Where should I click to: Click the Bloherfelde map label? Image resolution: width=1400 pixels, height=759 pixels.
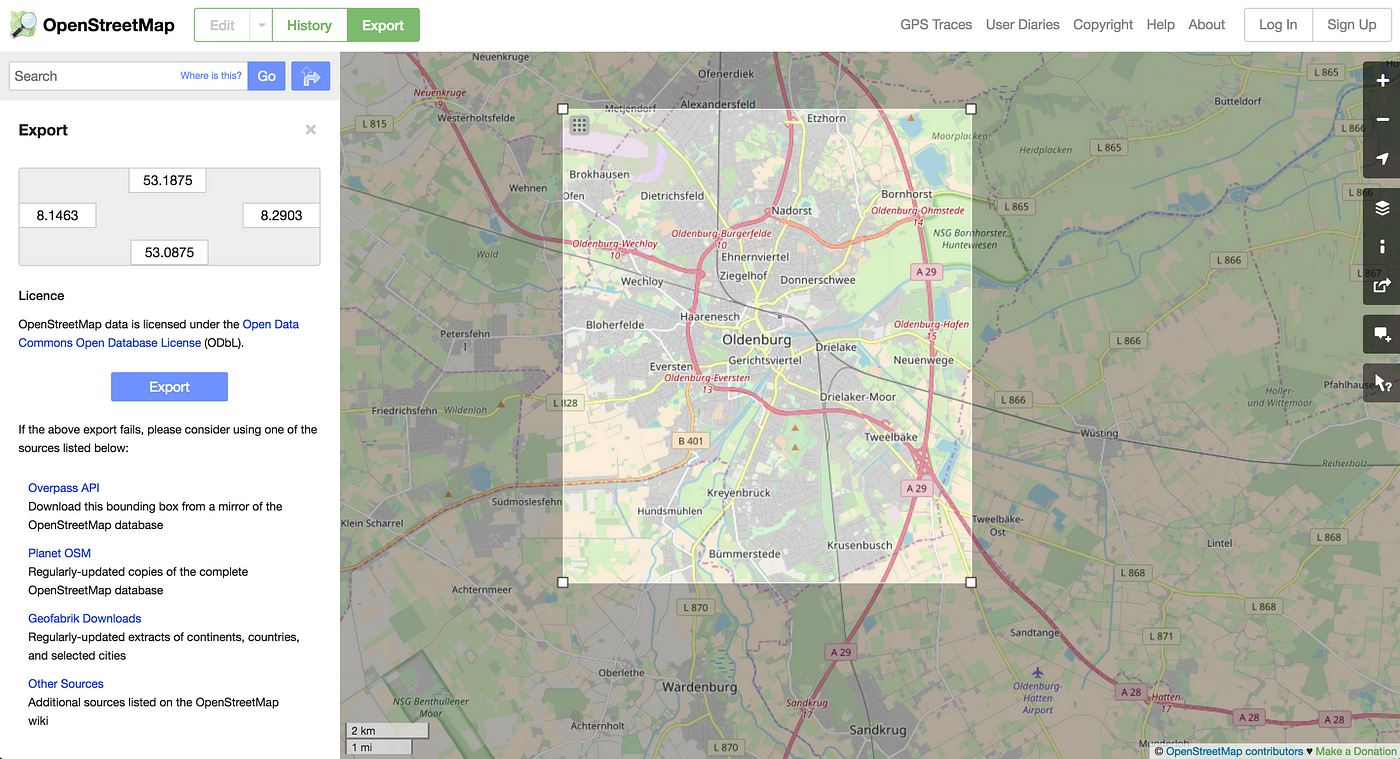[615, 325]
